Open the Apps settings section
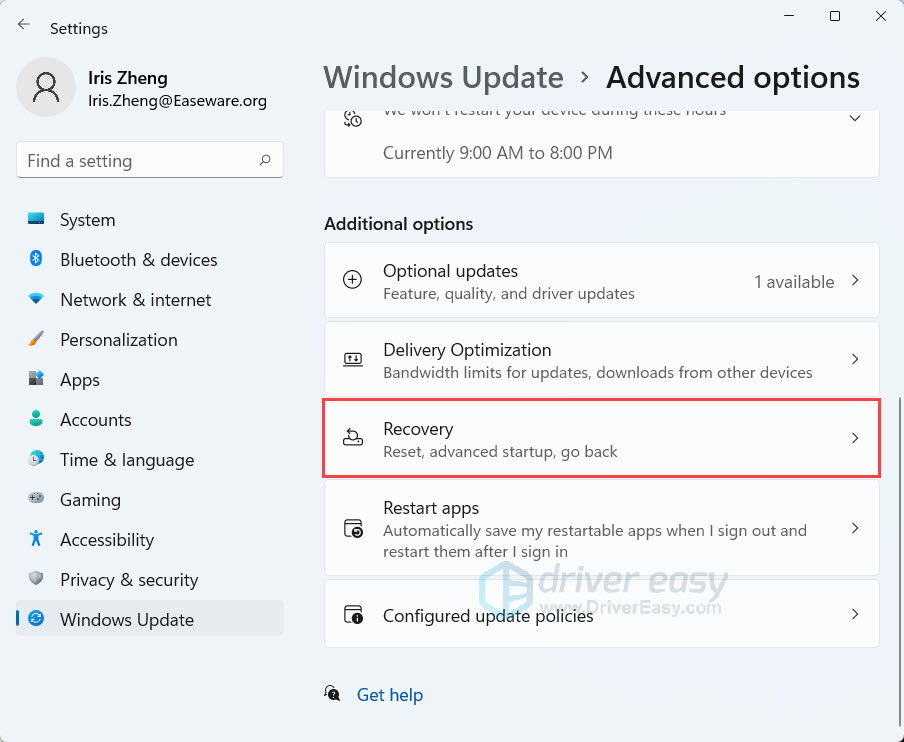 tap(80, 380)
